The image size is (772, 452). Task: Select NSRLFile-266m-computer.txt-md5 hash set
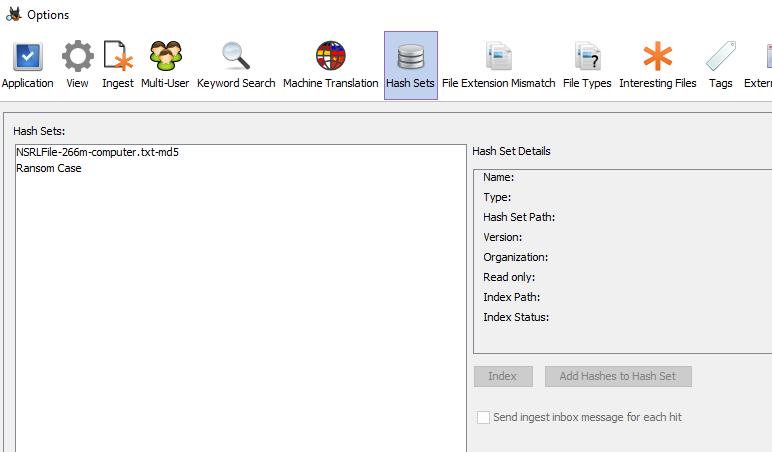(x=97, y=153)
